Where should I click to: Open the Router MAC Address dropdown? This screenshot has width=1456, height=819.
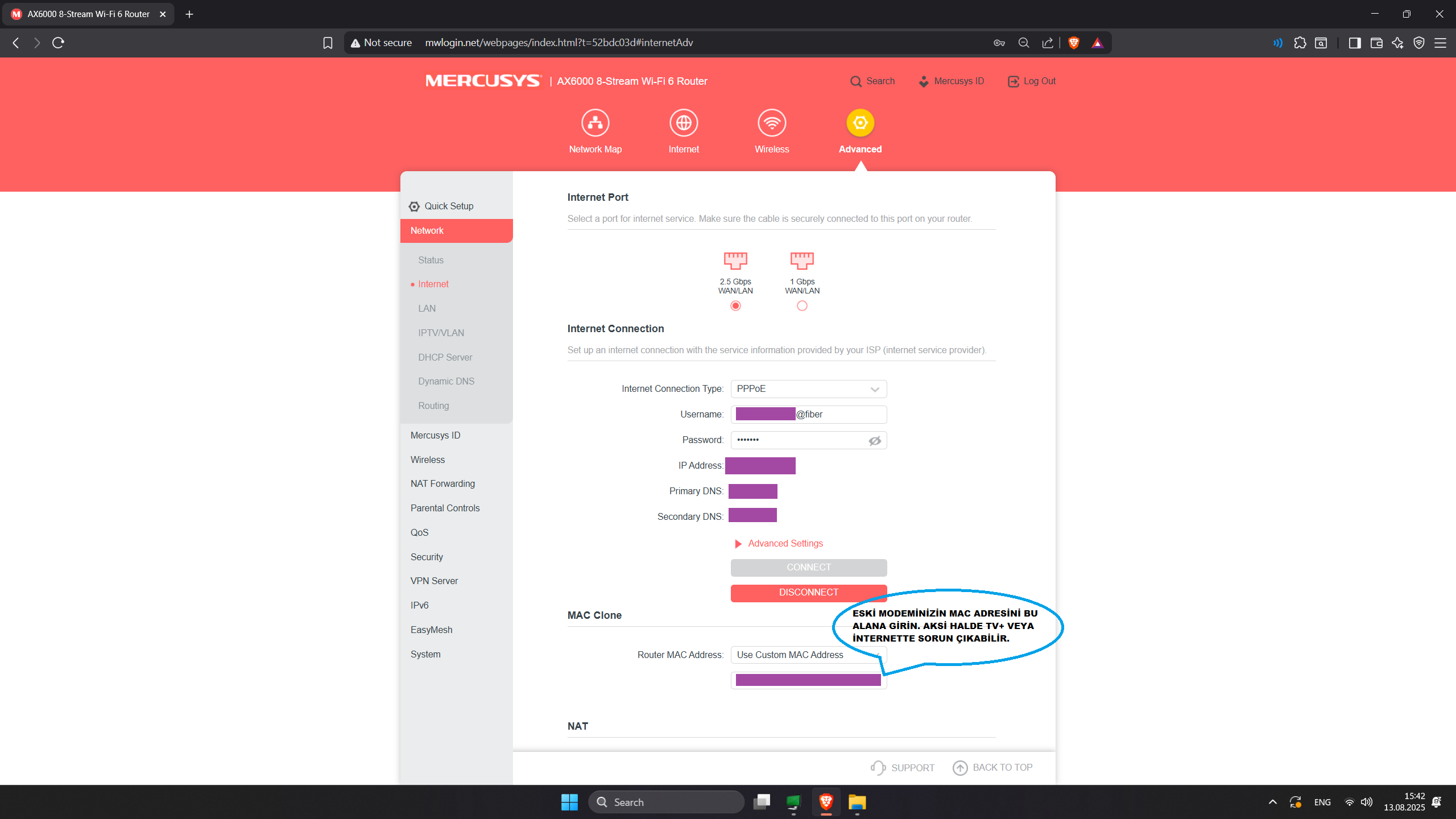(x=808, y=655)
